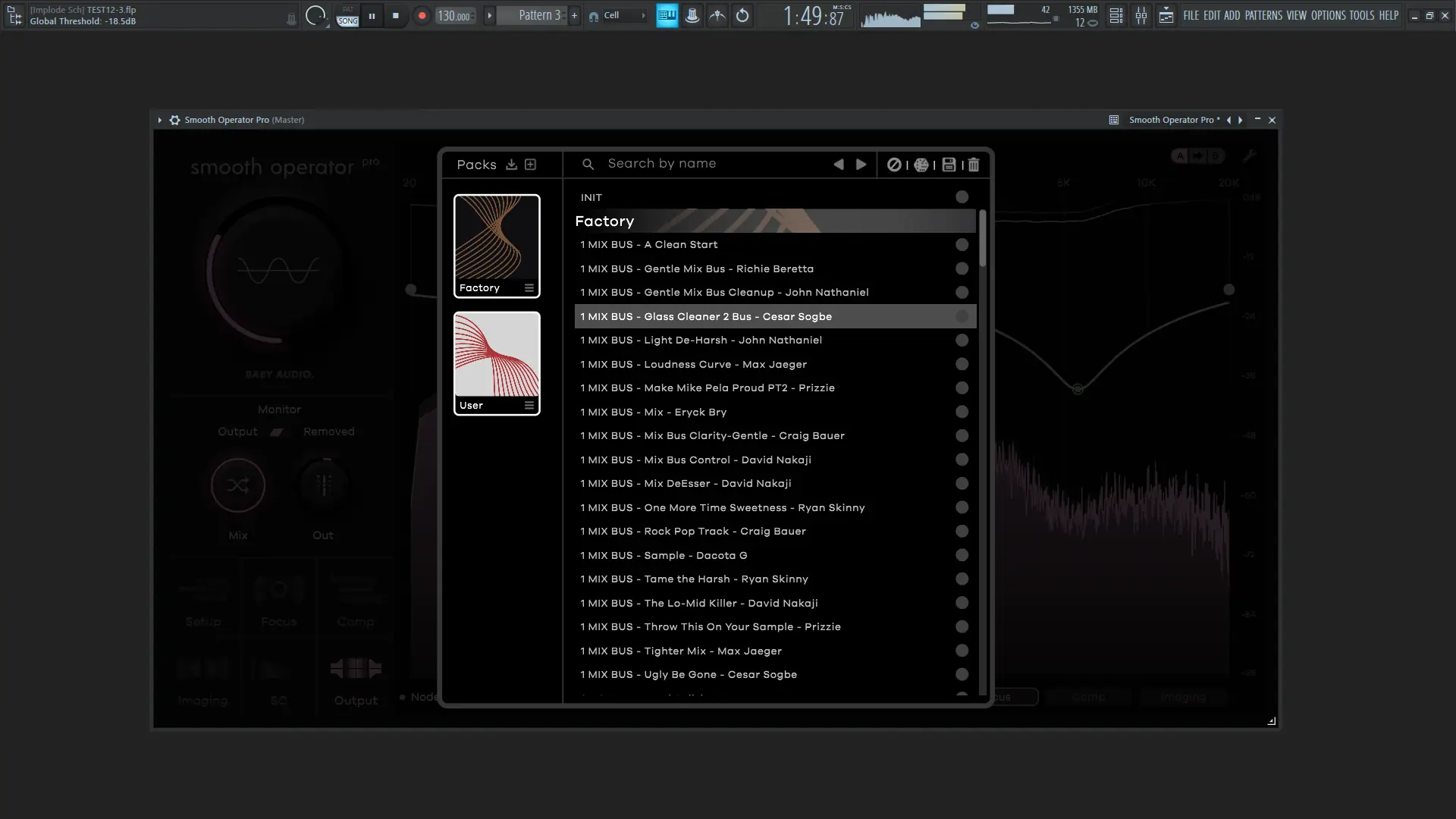
Task: Load the INIT preset
Action: click(591, 197)
